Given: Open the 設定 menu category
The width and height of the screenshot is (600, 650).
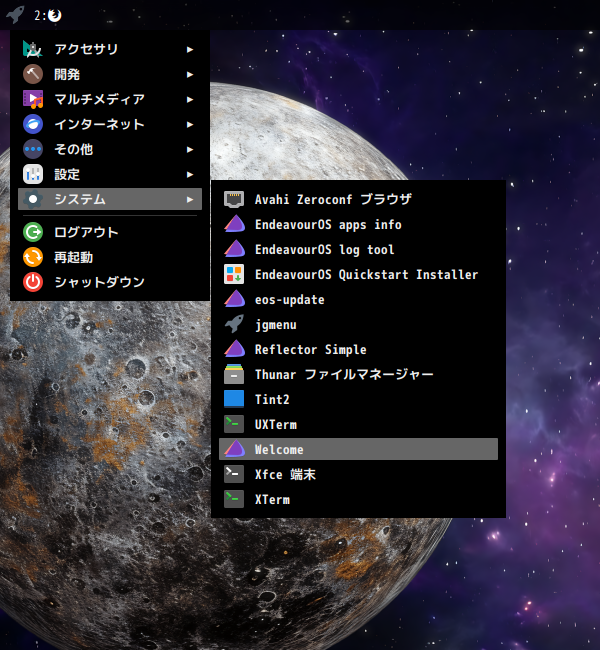Looking at the screenshot, I should pyautogui.click(x=110, y=175).
